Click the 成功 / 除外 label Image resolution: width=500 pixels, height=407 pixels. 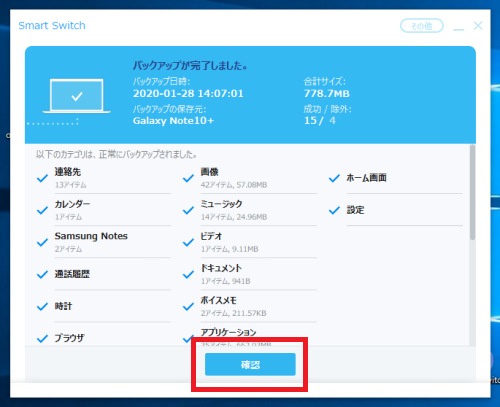pos(327,109)
